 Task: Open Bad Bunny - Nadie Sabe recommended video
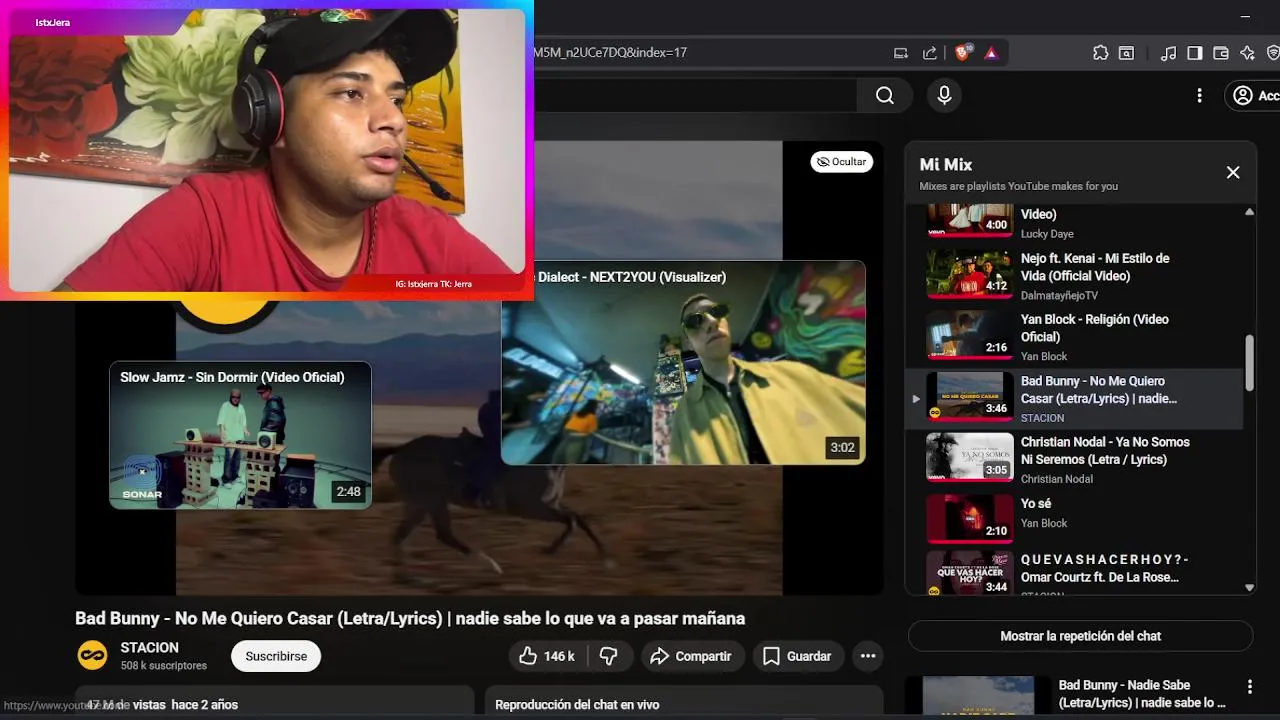point(1141,694)
